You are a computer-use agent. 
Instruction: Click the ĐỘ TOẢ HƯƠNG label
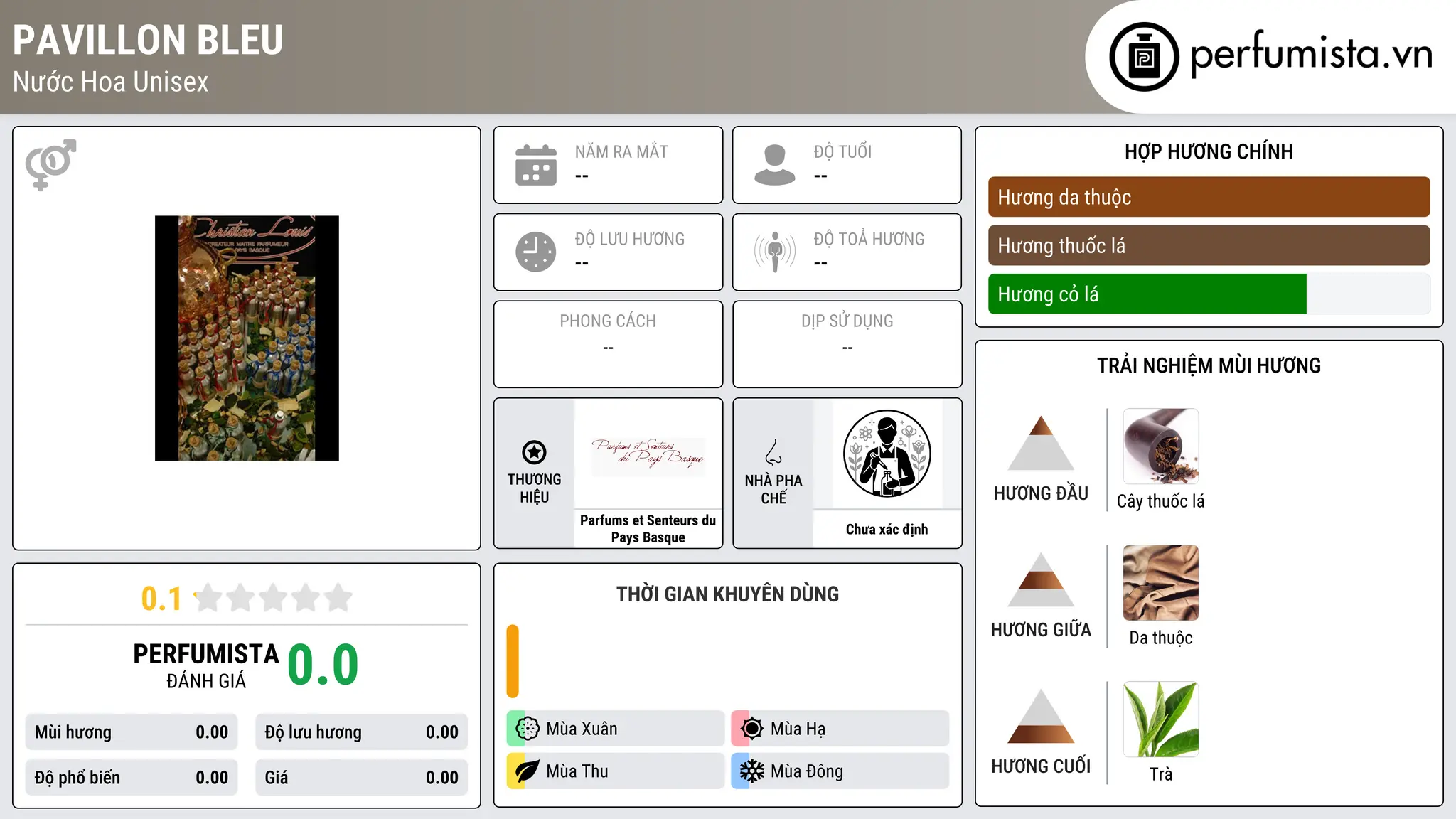point(869,239)
